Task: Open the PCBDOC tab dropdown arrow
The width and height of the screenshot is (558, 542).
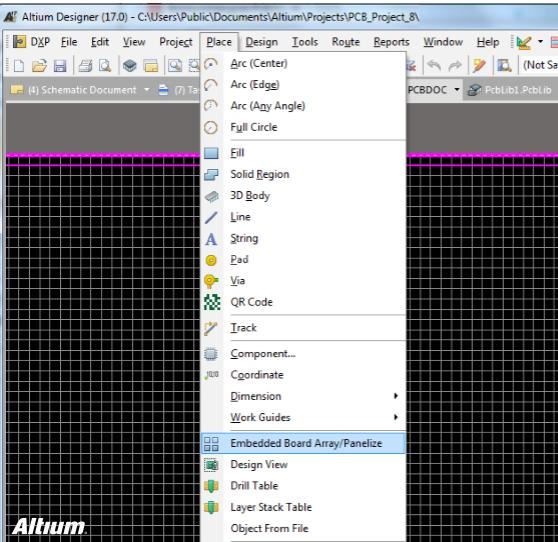Action: point(457,90)
